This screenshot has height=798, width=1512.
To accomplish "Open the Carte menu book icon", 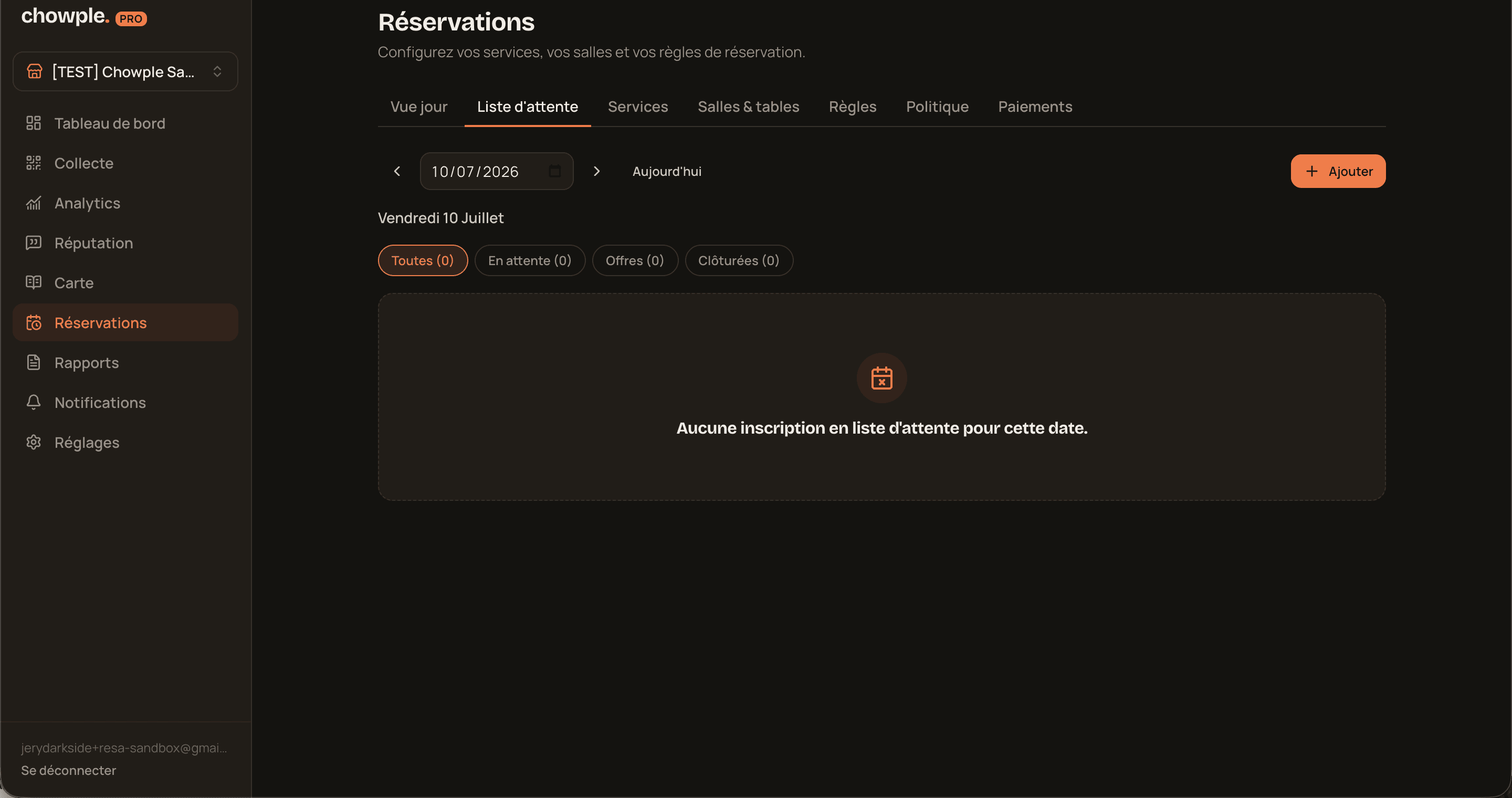I will pos(34,283).
